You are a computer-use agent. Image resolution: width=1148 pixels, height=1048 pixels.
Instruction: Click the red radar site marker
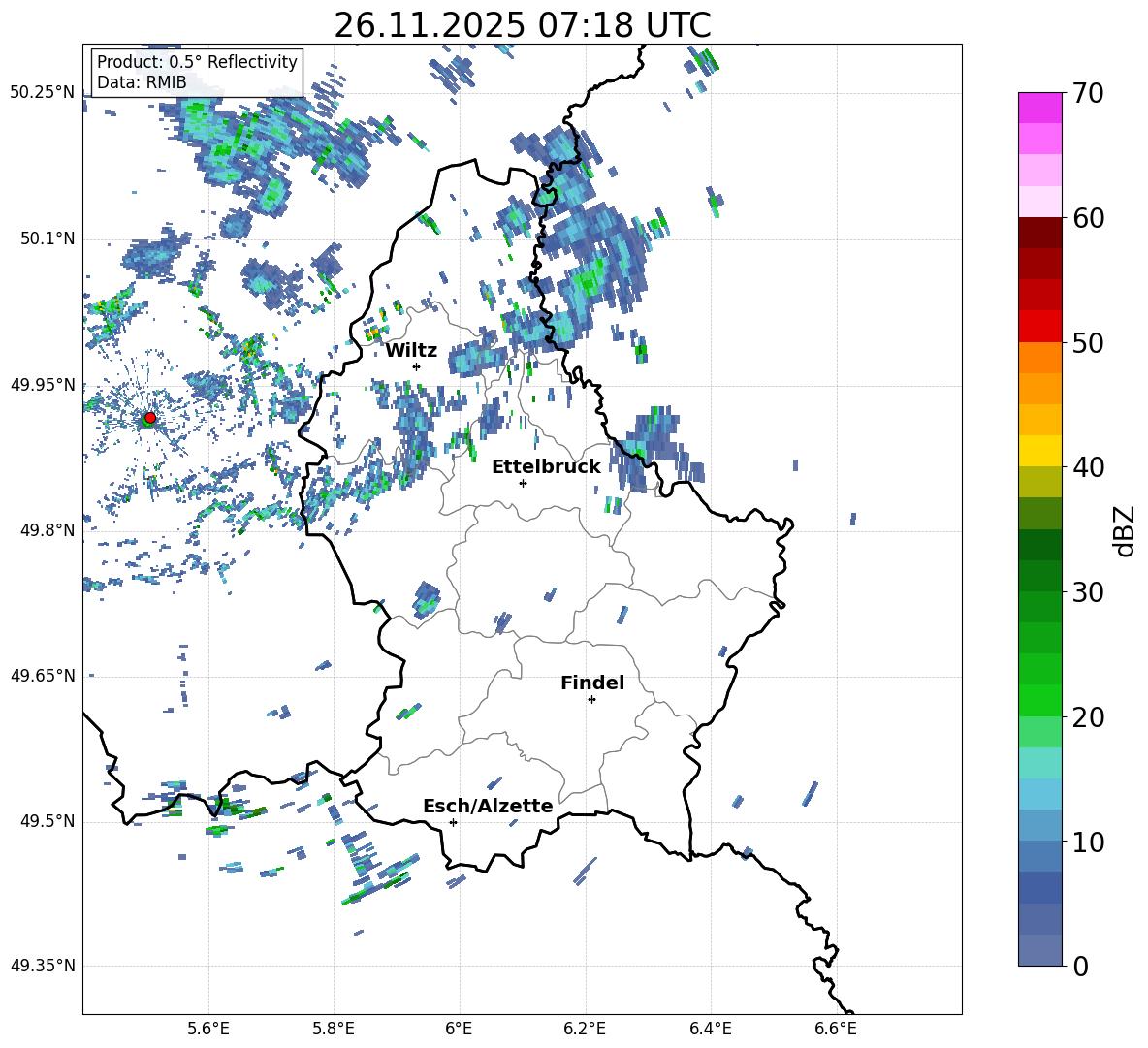pyautogui.click(x=149, y=418)
